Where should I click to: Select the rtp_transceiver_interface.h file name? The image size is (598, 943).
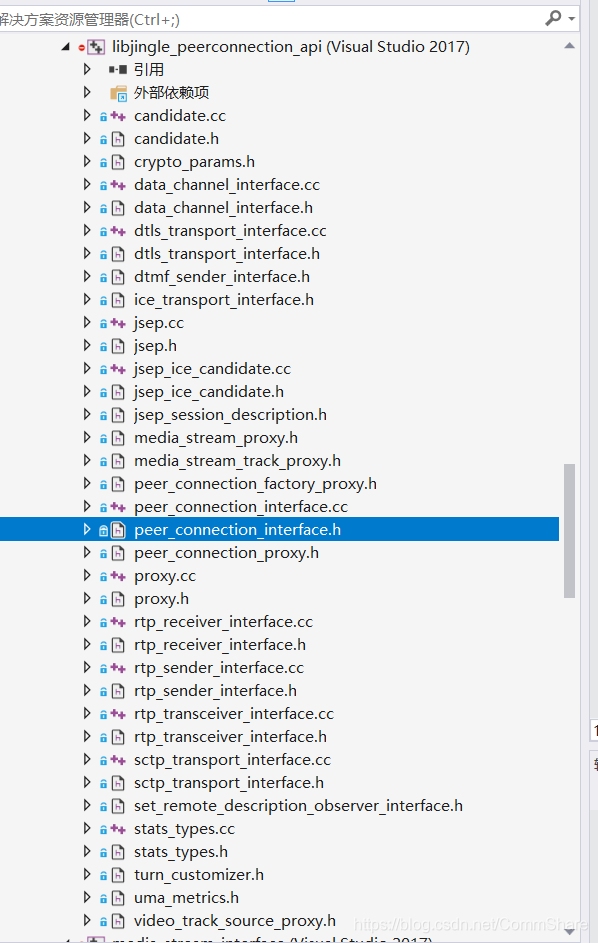(x=230, y=737)
